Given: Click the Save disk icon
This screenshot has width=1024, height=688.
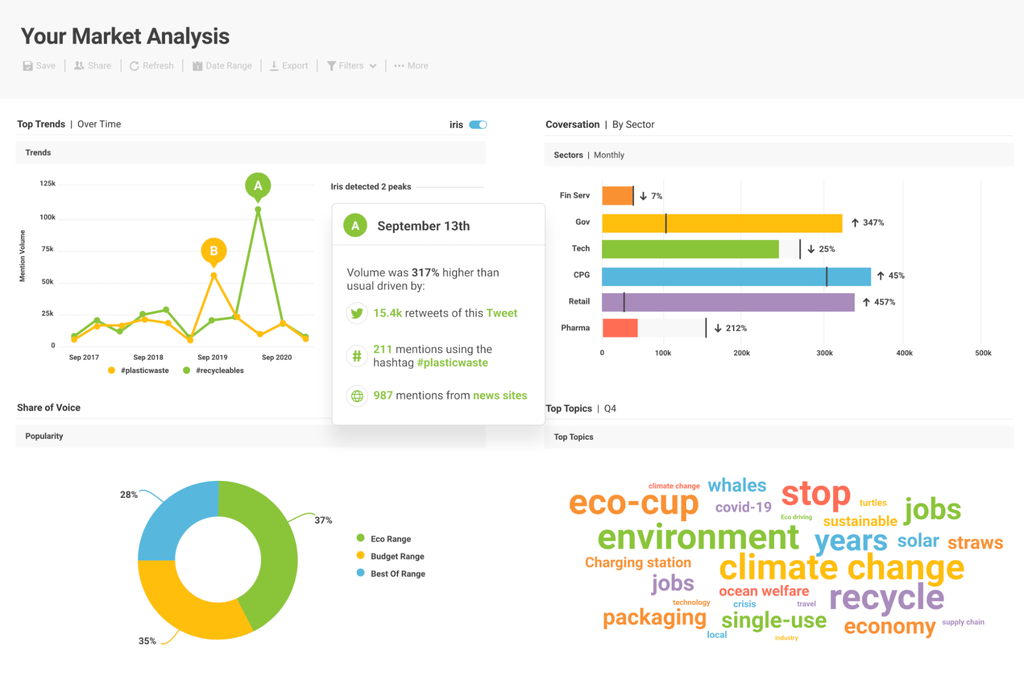Looking at the screenshot, I should tap(28, 66).
